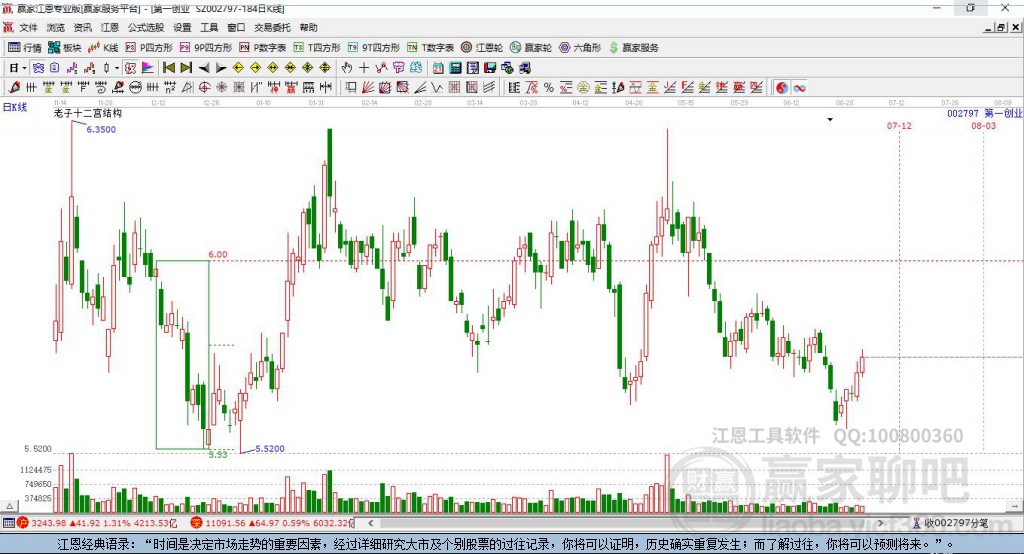Click the red-blue yin-yang icon
This screenshot has height=554, width=1024.
(x=782, y=88)
